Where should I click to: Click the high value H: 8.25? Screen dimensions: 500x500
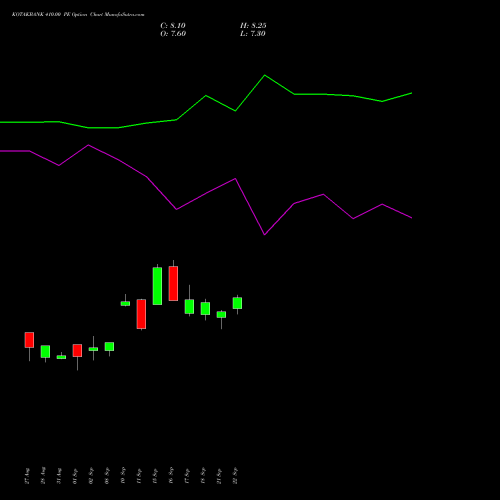point(253,26)
